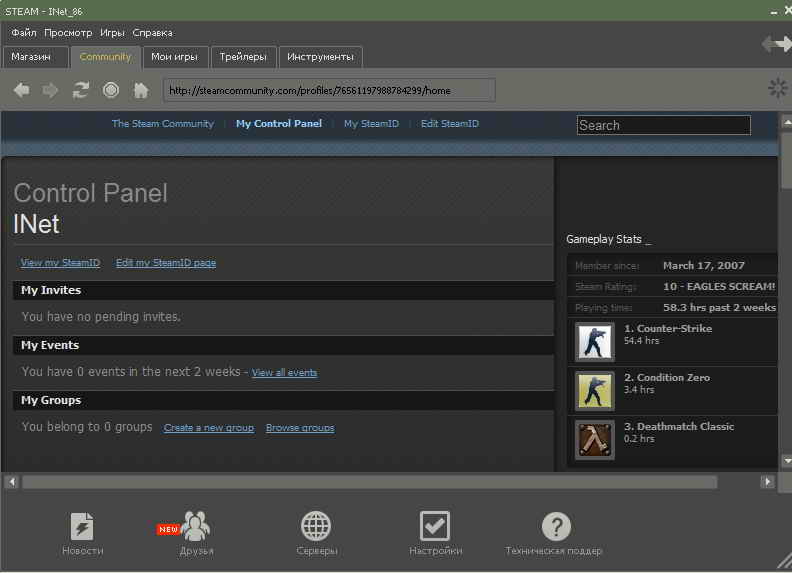The height and width of the screenshot is (573, 792).
Task: Click the horizontal scrollbar right arrow
Action: pyautogui.click(x=767, y=482)
